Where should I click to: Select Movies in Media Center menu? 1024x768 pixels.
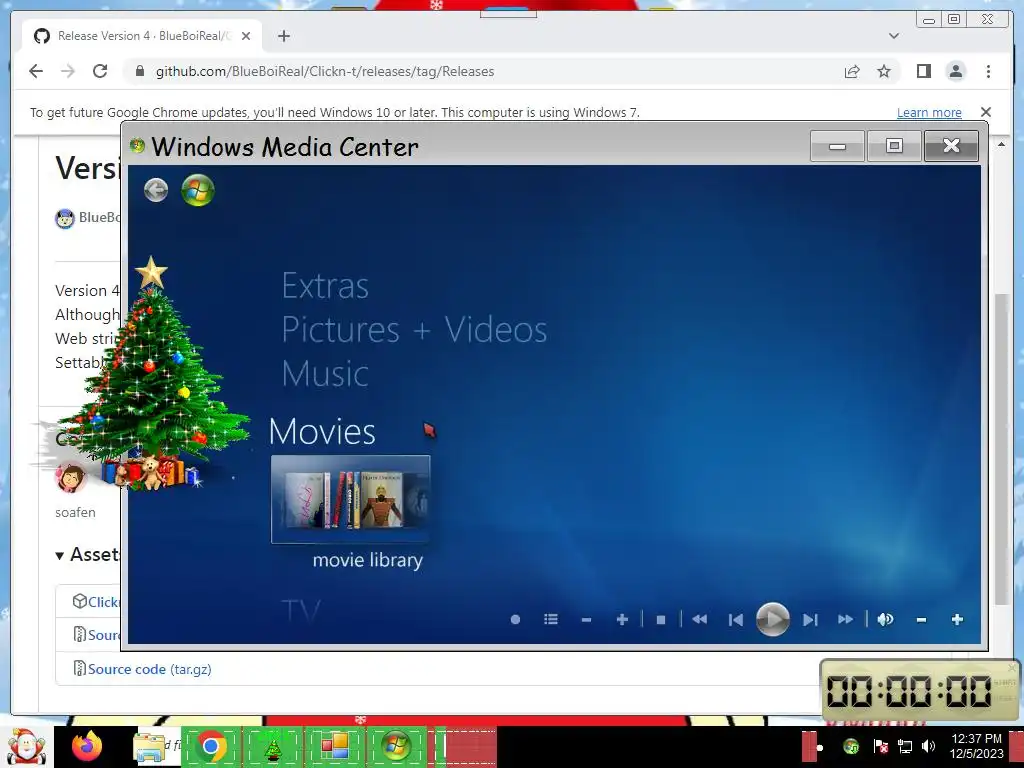322,432
